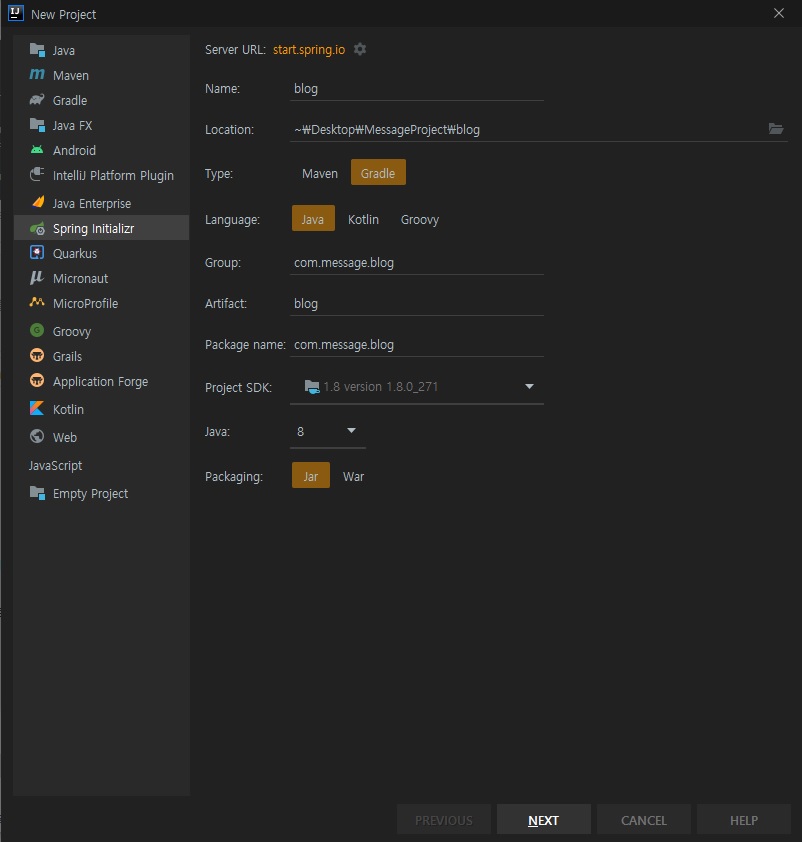This screenshot has height=842, width=802.
Task: Click the Application Forge icon
Action: pos(37,380)
